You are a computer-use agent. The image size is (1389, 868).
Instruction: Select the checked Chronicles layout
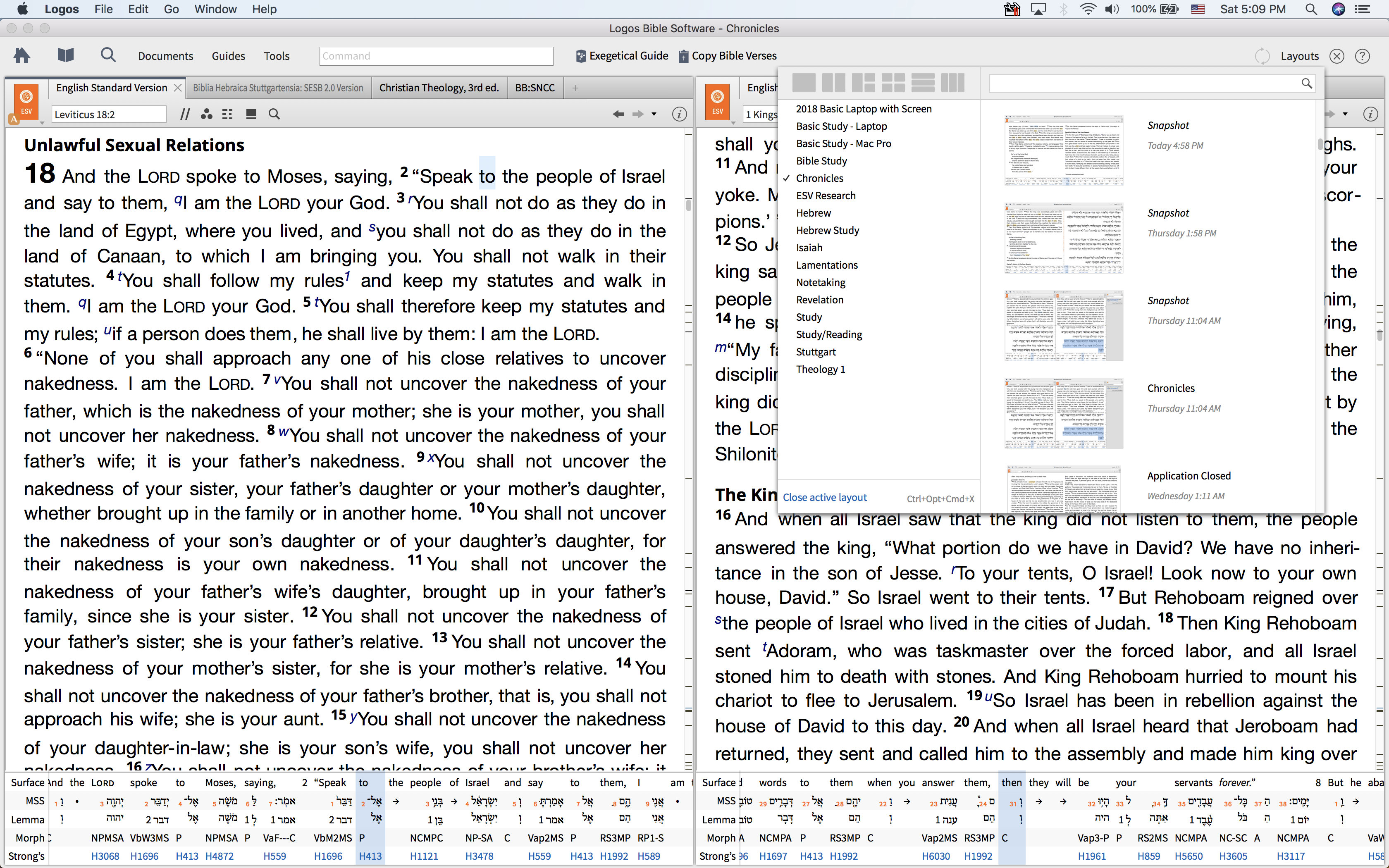pos(819,178)
